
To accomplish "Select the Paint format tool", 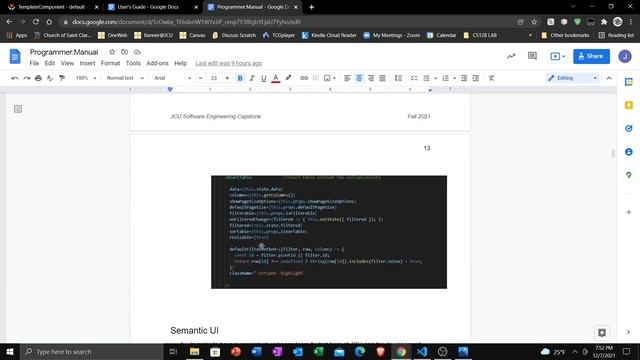I will [x=62, y=78].
